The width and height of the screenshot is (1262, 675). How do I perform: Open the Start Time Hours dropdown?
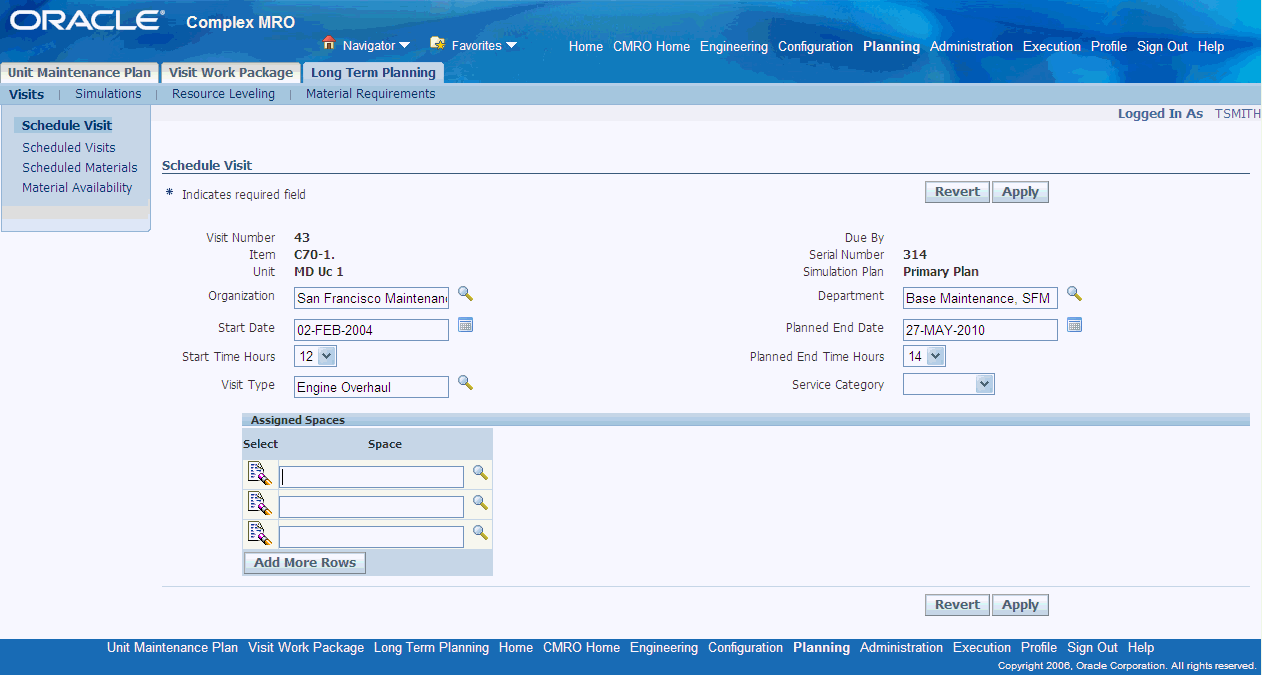(315, 356)
